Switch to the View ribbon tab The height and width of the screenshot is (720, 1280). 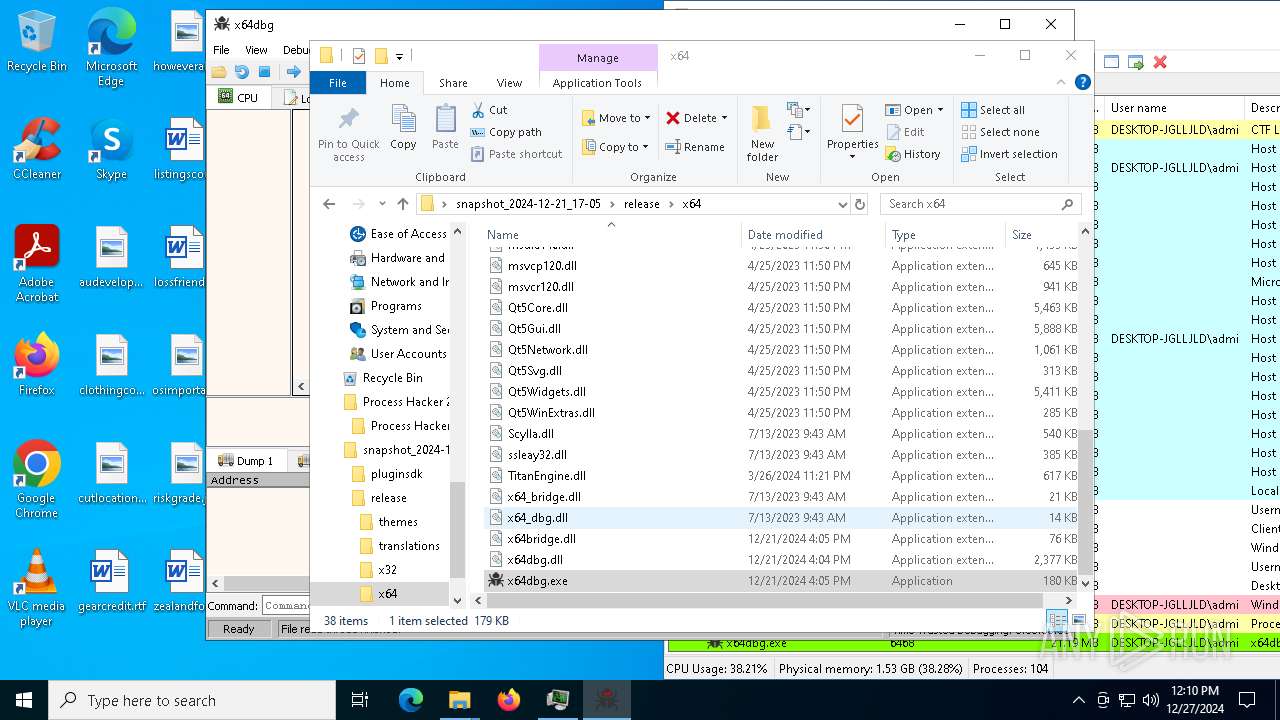pyautogui.click(x=509, y=83)
